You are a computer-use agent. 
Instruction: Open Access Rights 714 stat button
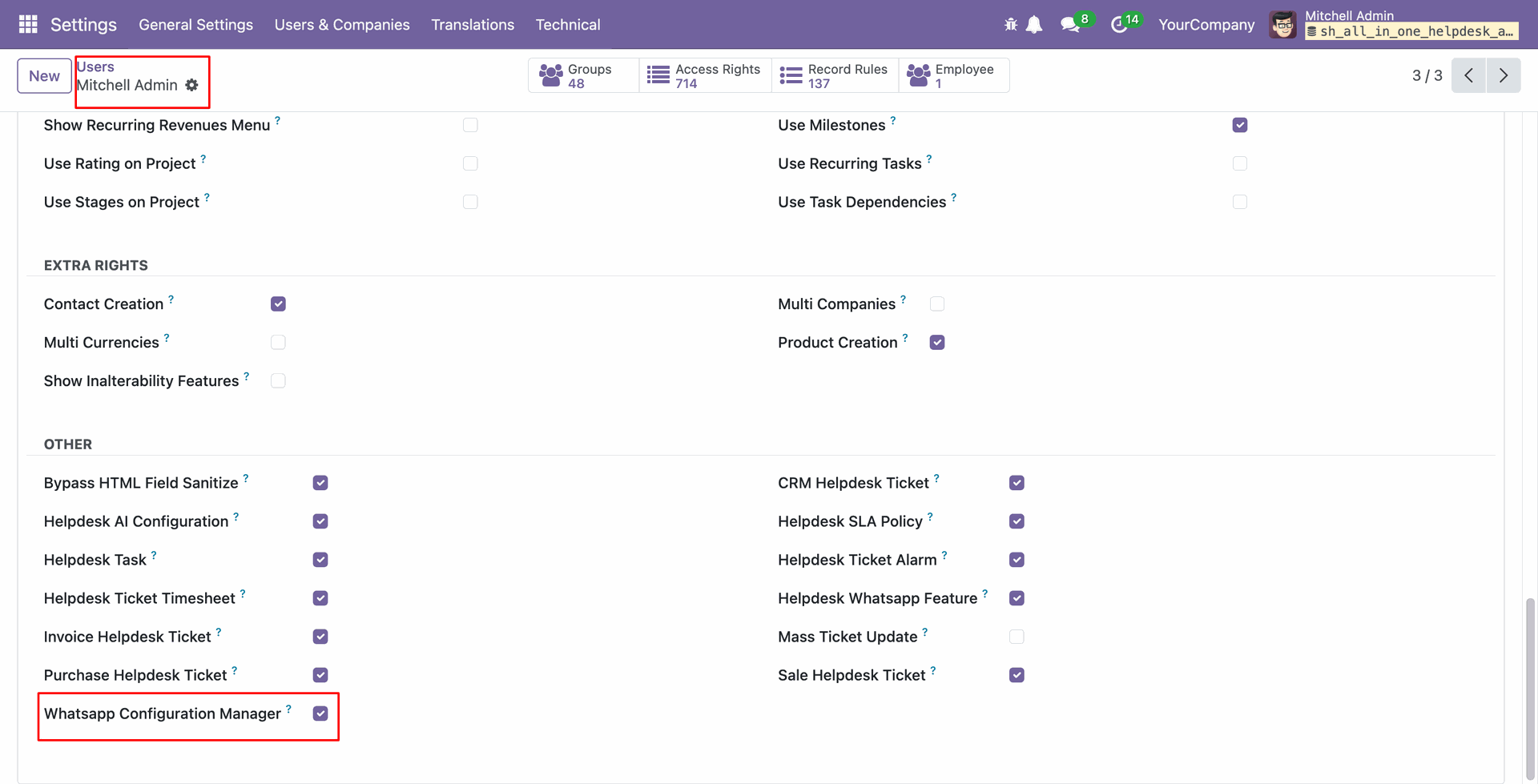(x=705, y=75)
